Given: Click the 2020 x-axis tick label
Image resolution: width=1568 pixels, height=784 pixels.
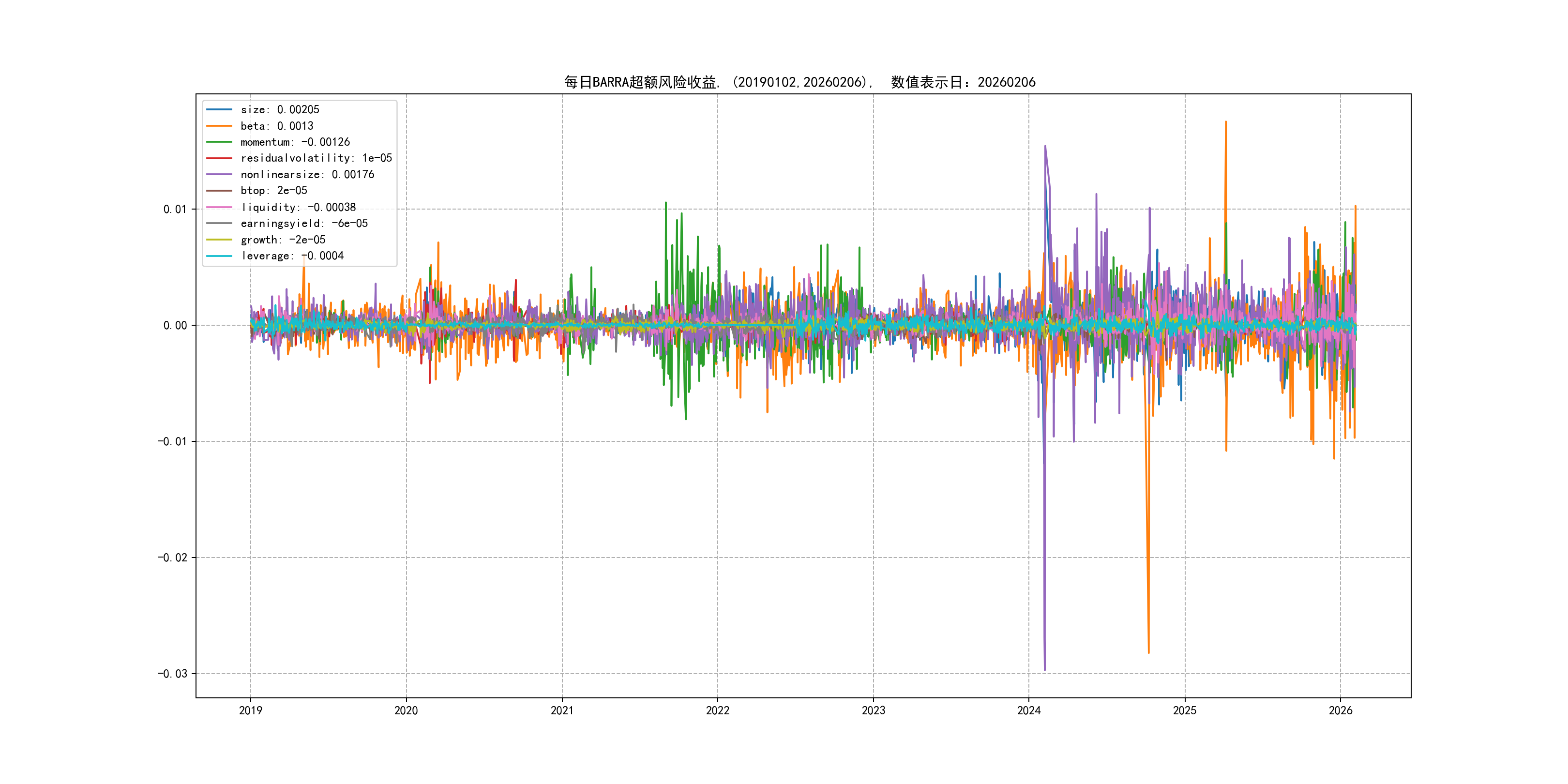Looking at the screenshot, I should click(x=406, y=710).
